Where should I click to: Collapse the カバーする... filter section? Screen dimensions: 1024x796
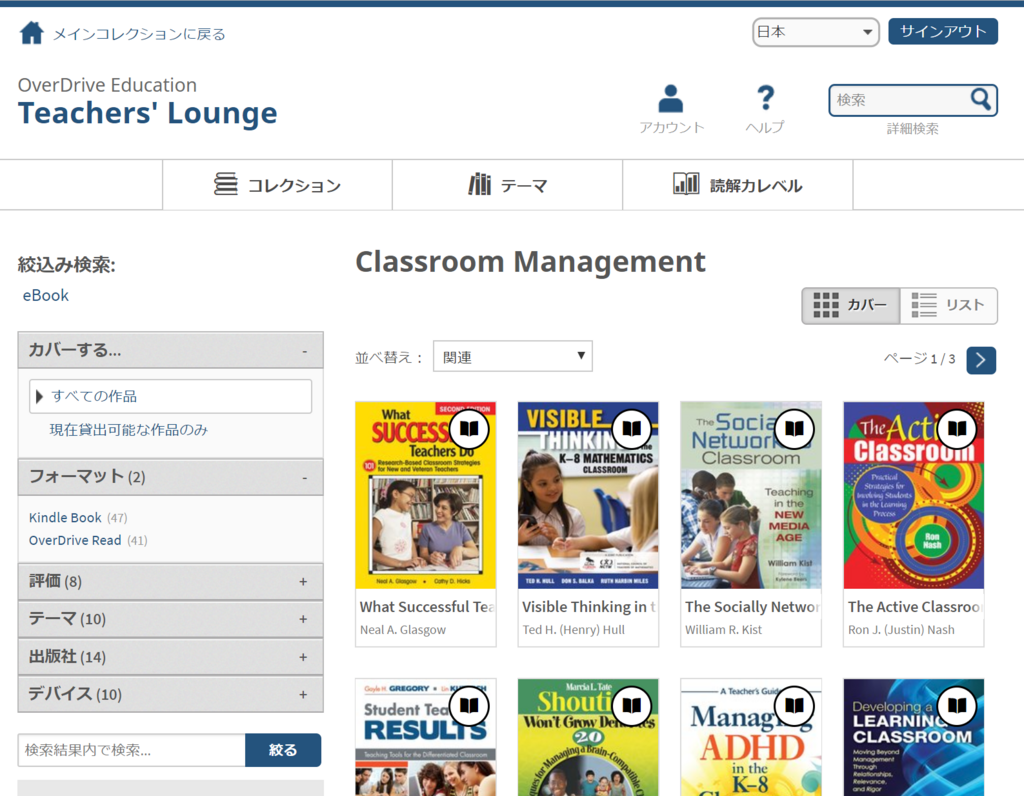click(x=170, y=350)
